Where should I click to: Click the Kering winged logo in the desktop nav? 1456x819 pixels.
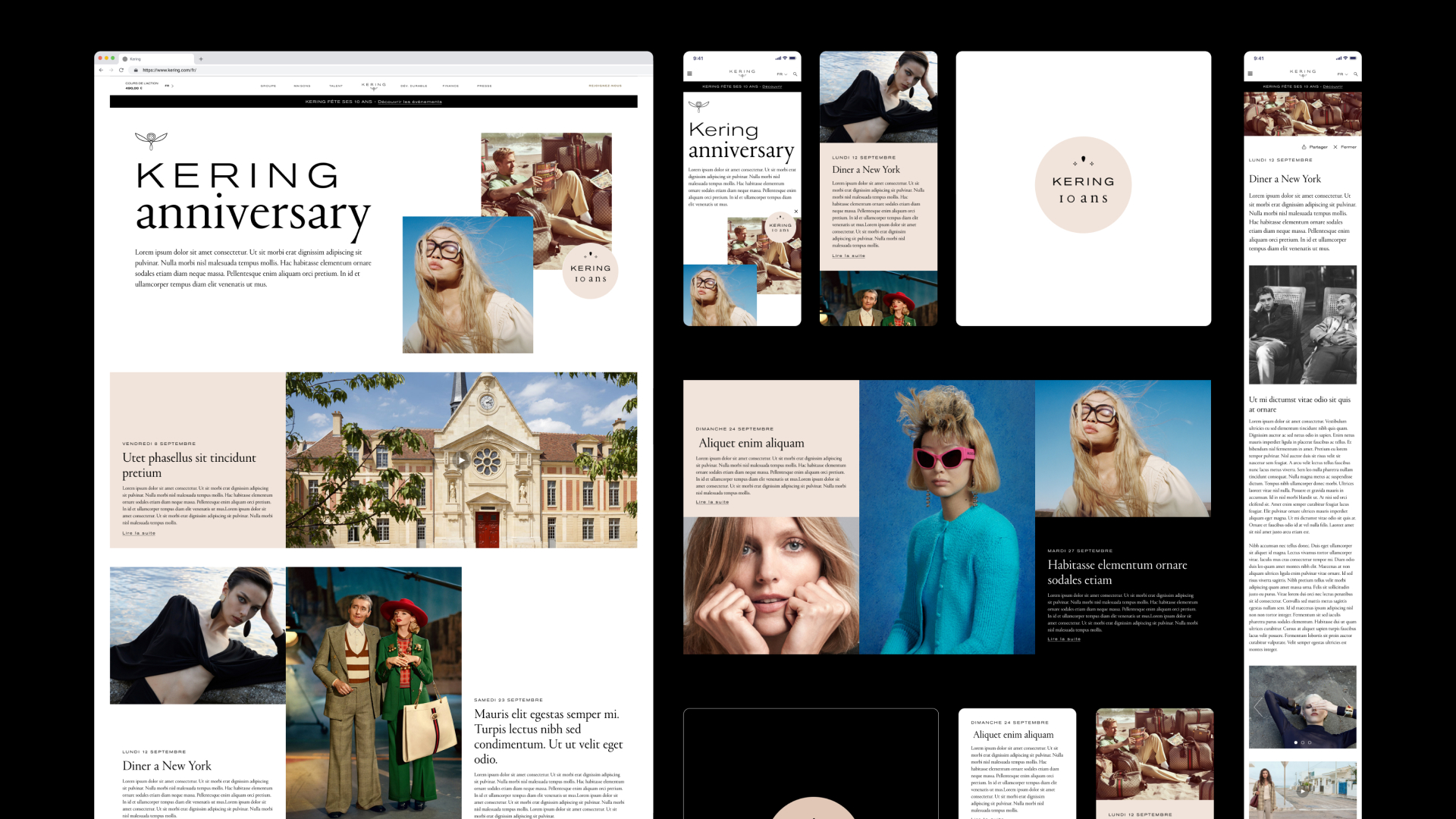[x=373, y=86]
